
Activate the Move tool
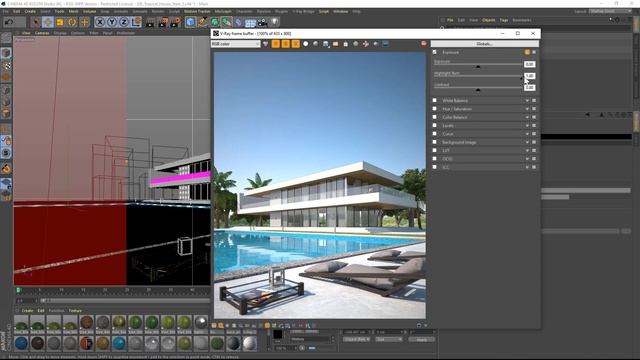pos(48,22)
